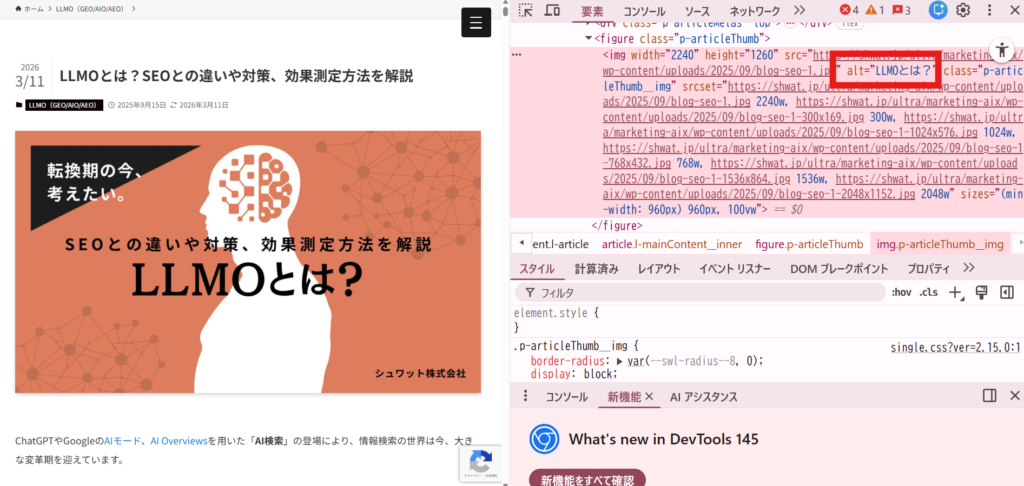The height and width of the screenshot is (486, 1024).
Task: Switch to the ソース tab
Action: click(x=697, y=11)
